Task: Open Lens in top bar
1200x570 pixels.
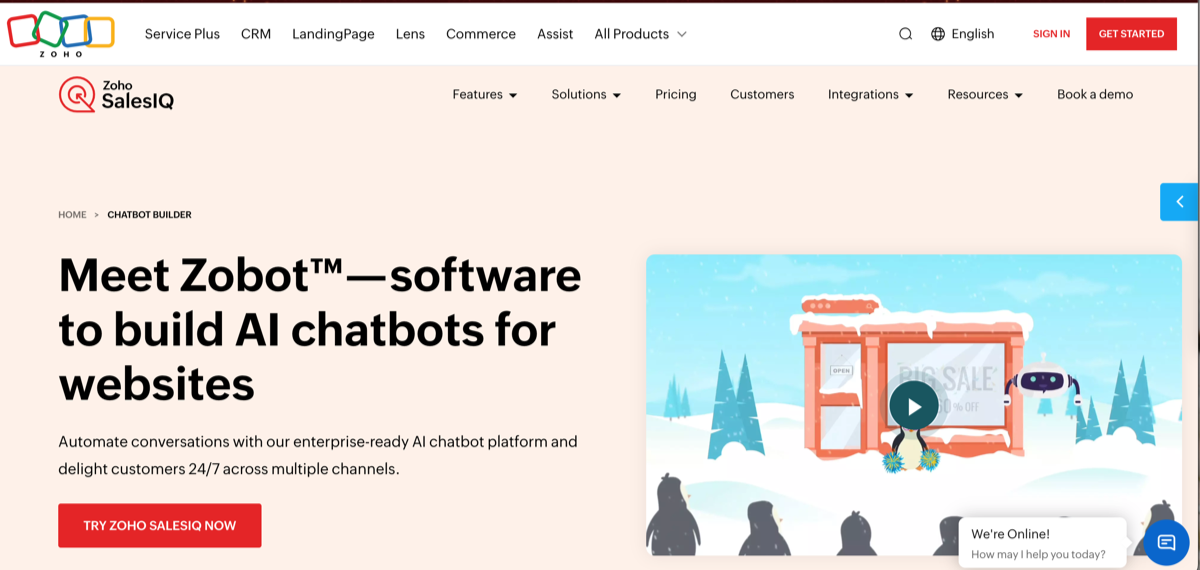Action: (410, 34)
